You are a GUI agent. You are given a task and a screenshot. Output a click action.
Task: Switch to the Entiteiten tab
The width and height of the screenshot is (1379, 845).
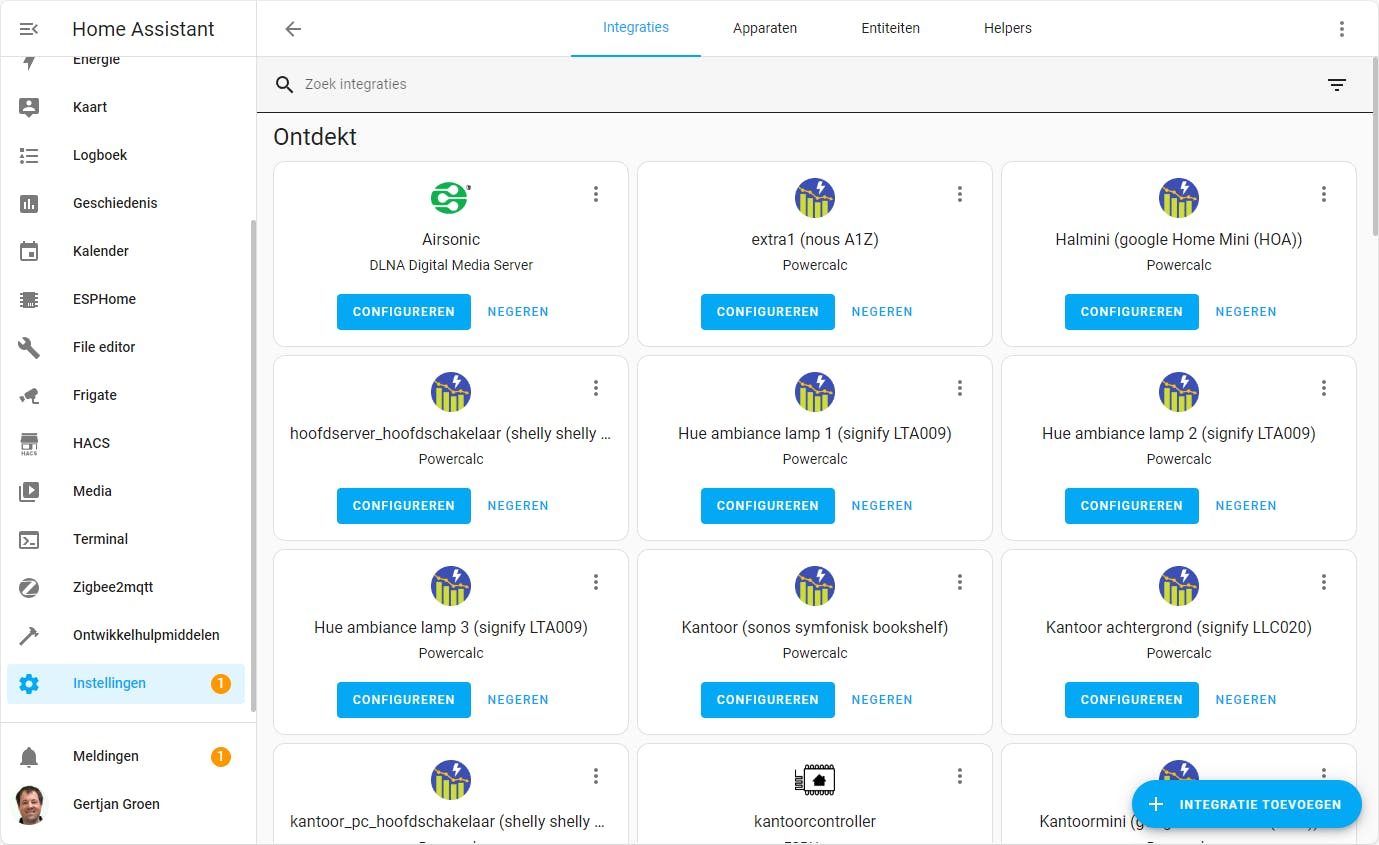[890, 28]
